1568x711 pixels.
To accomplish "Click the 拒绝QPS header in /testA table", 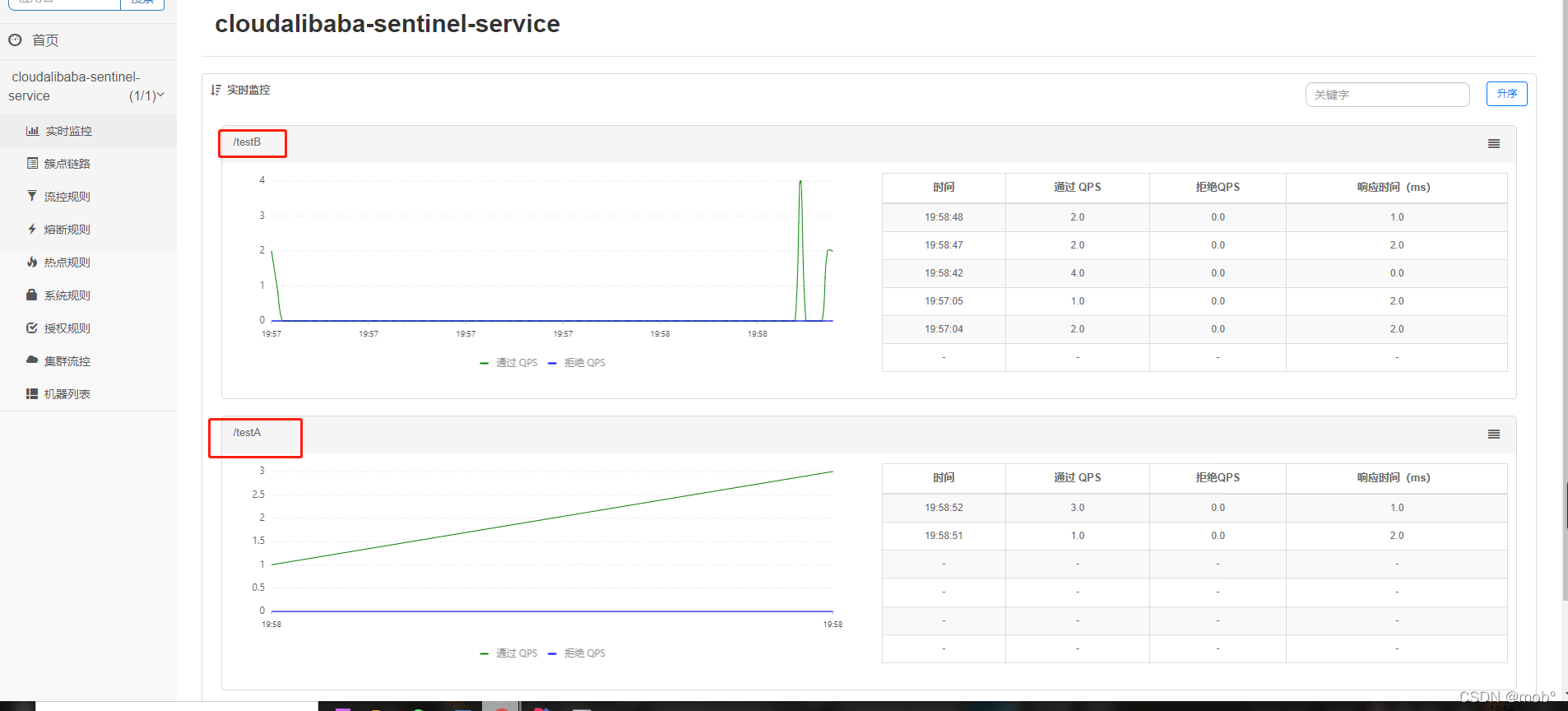I will 1218,478.
